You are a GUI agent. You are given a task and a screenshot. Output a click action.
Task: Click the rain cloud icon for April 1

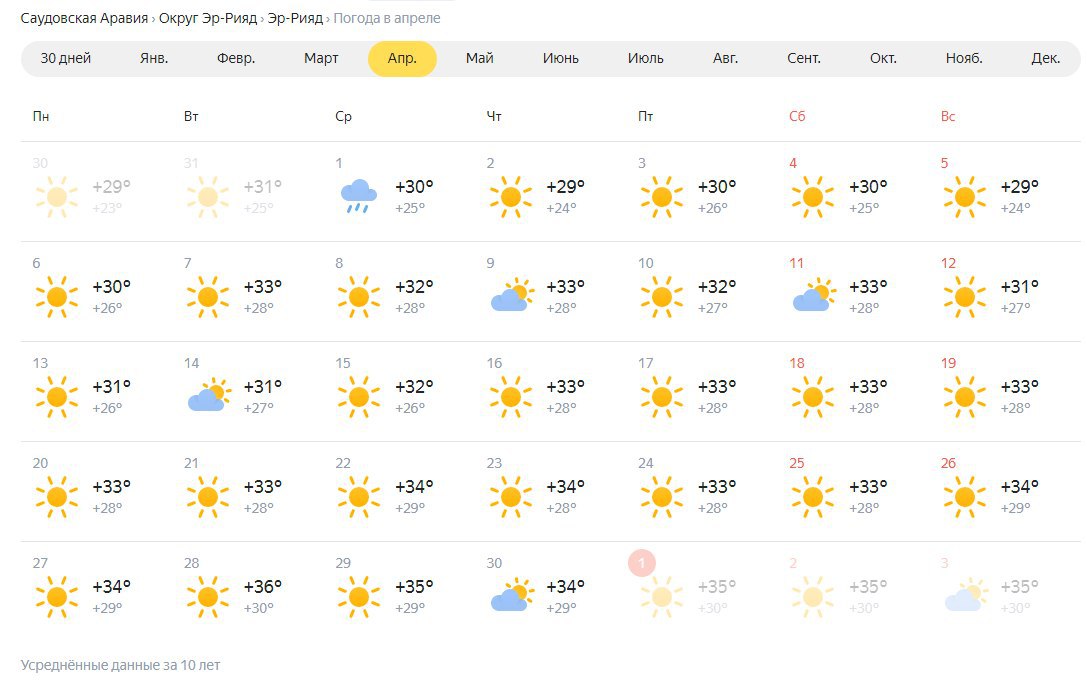tap(358, 196)
